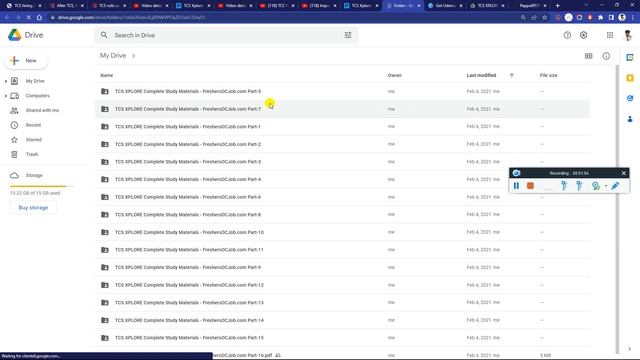Open the Google account avatar
Screen dimensions: 640x360
click(628, 35)
